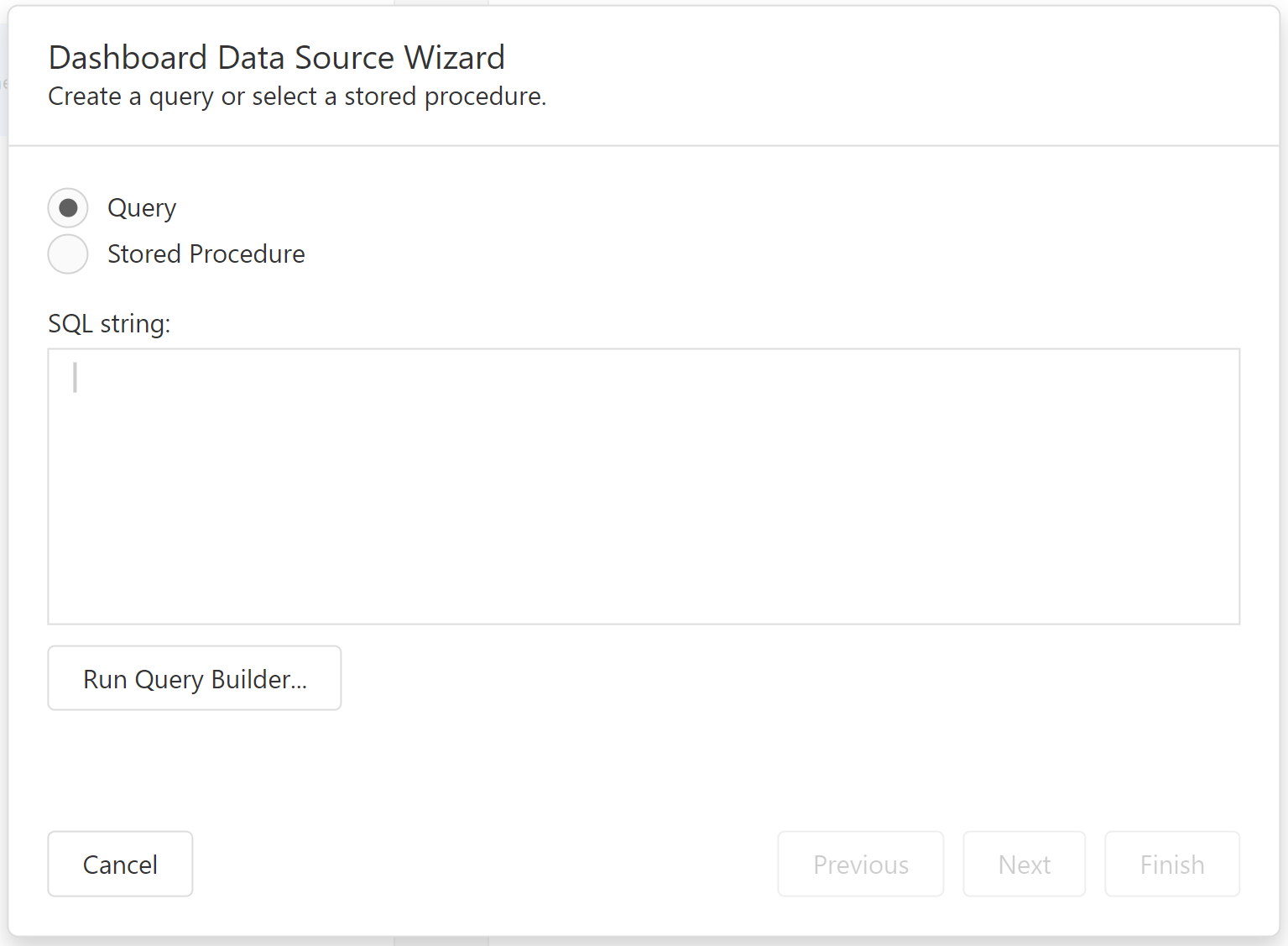This screenshot has height=946, width=1288.
Task: Select the Stored Procedure radio button
Action: coord(68,254)
